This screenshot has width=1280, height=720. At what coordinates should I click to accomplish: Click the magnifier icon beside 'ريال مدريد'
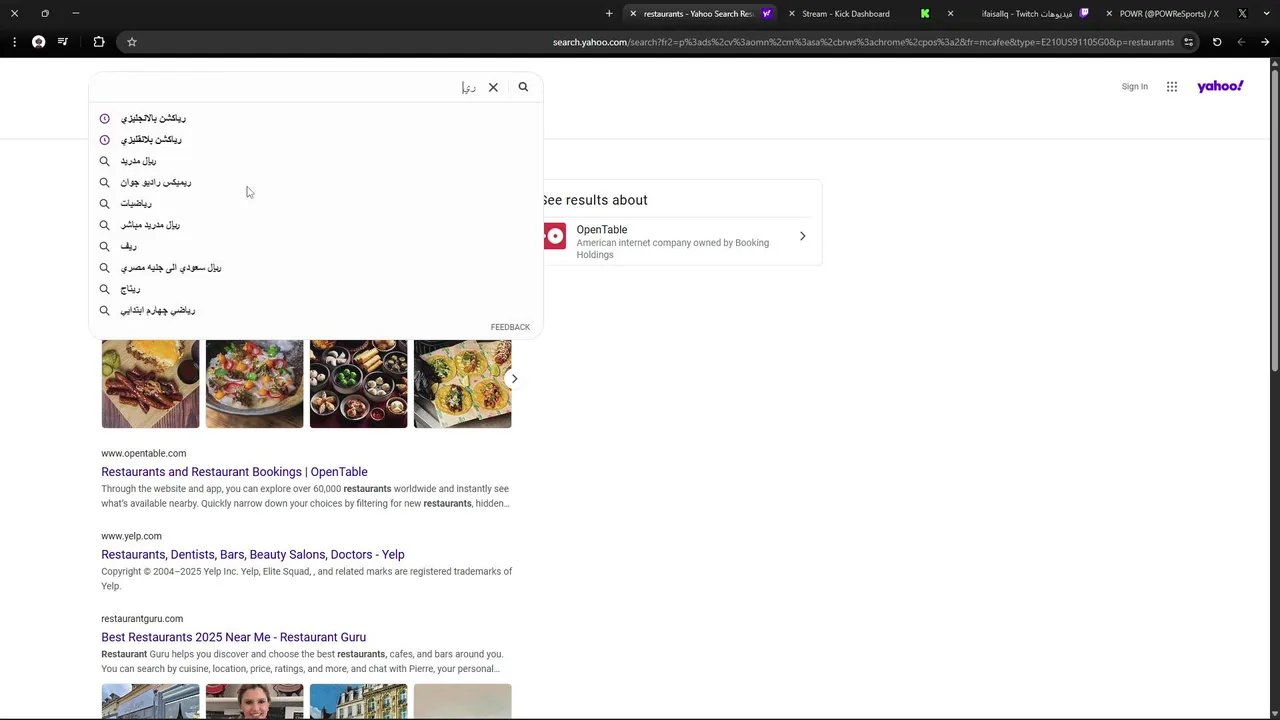tap(104, 161)
